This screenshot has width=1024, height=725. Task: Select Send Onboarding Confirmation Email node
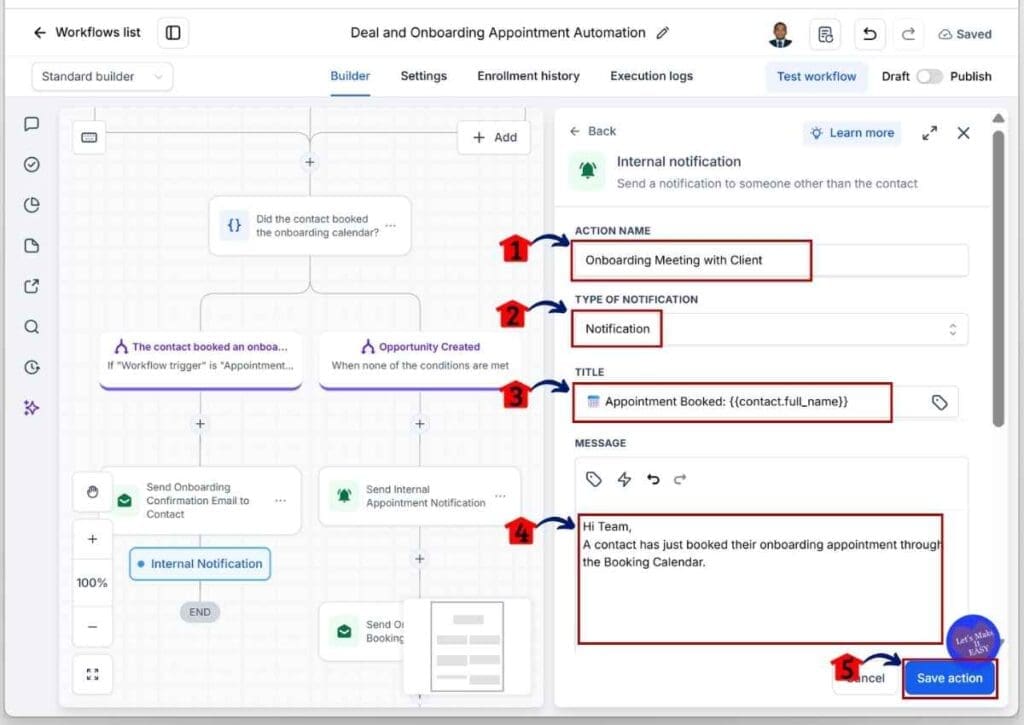point(200,500)
